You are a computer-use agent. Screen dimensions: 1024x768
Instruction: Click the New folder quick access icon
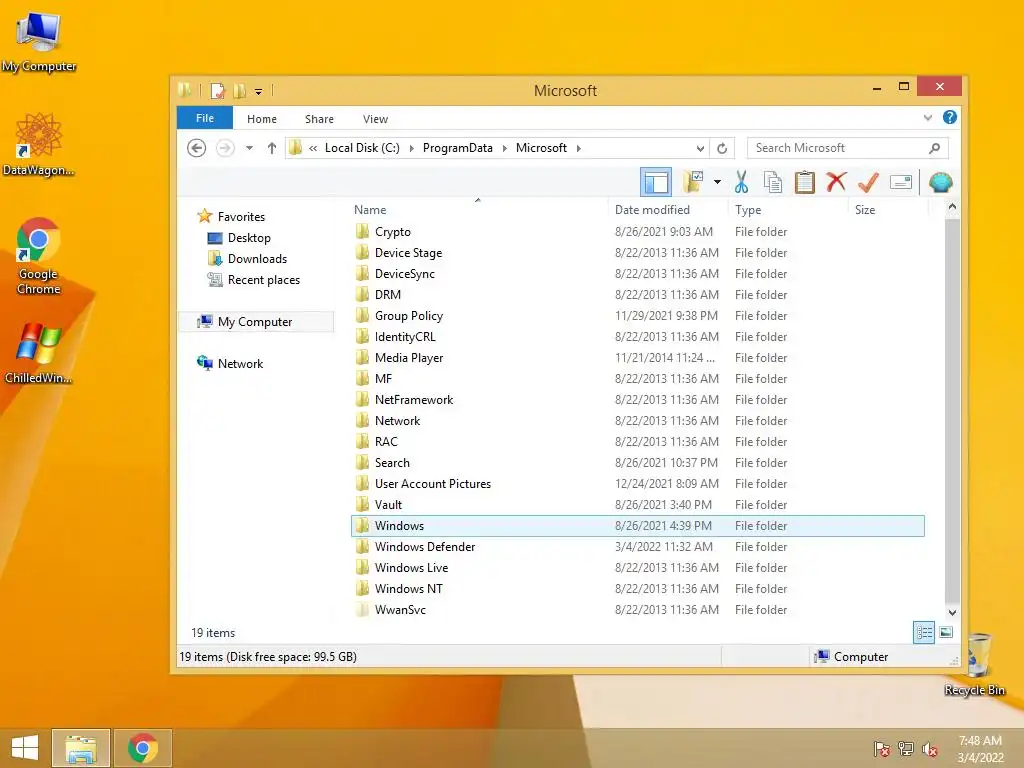click(x=239, y=91)
